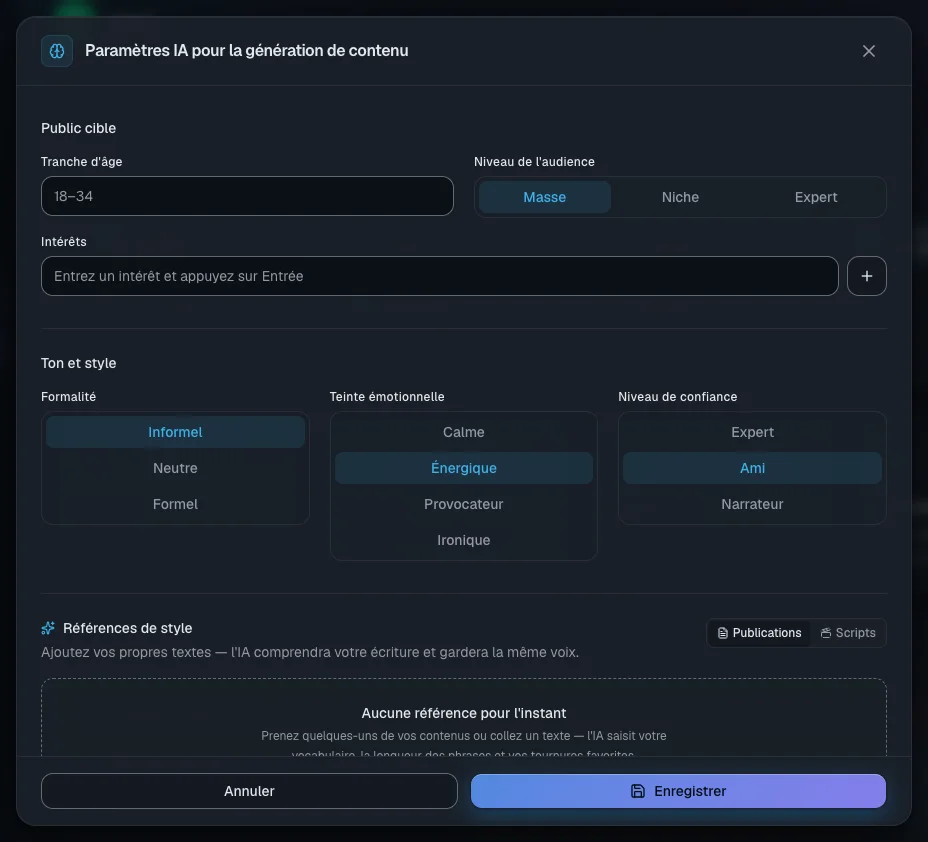Pick Calme emotional tone

click(x=463, y=432)
